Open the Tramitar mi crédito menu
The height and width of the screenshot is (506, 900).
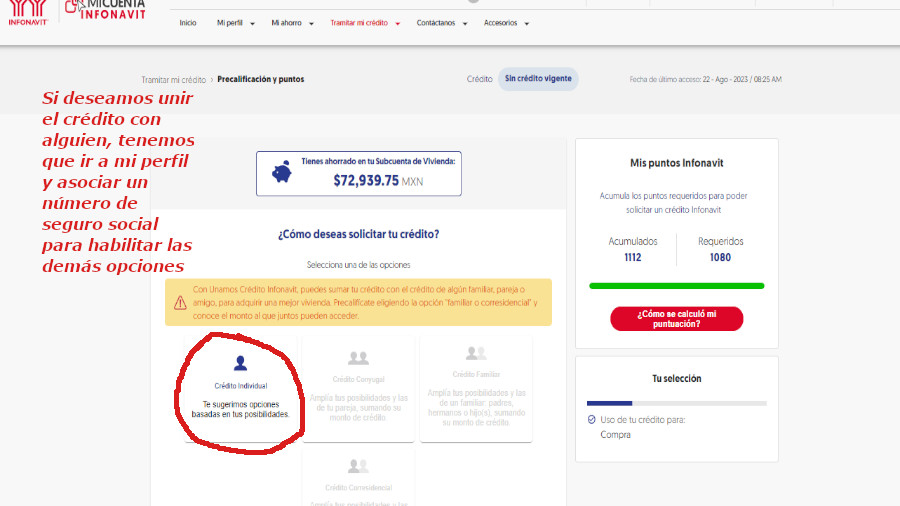[359, 23]
